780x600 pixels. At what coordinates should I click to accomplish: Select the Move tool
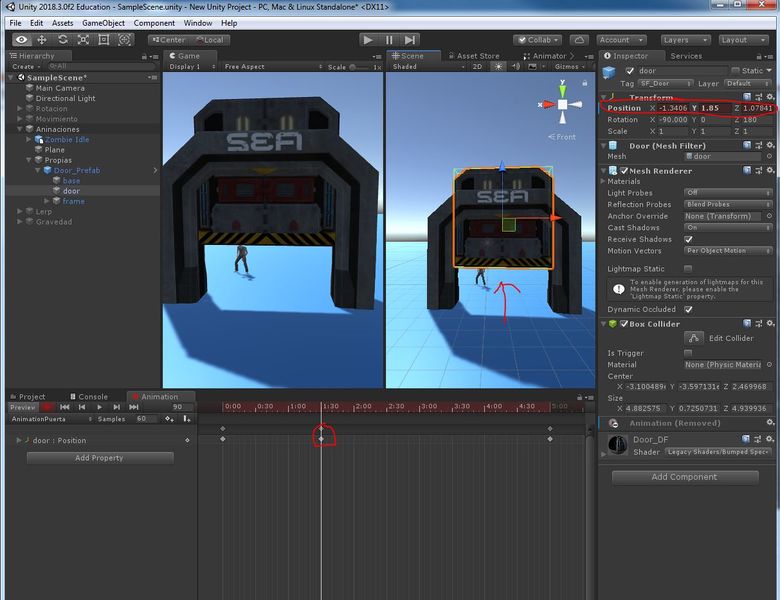coord(42,40)
